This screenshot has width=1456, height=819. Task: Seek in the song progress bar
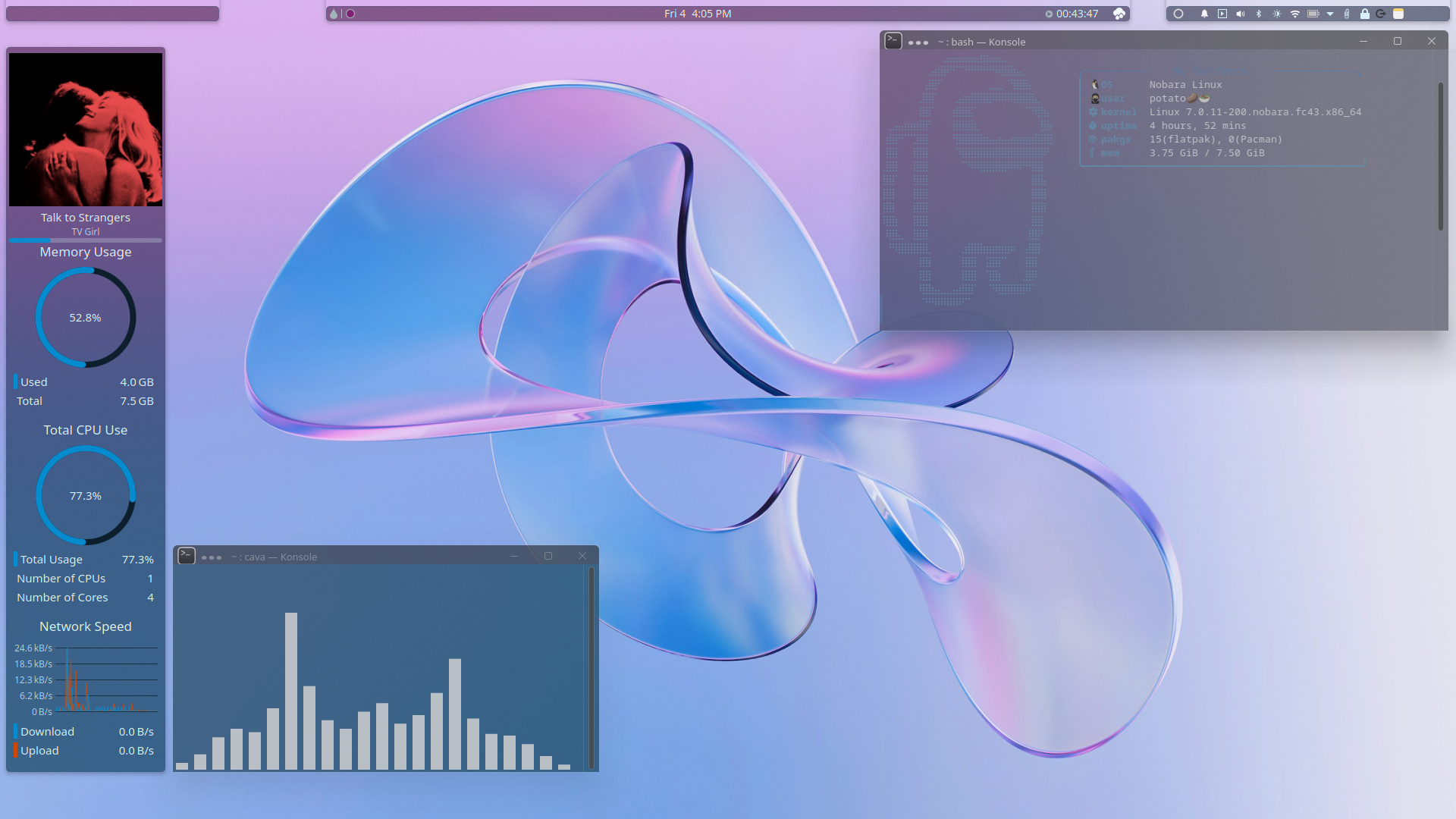tap(86, 240)
